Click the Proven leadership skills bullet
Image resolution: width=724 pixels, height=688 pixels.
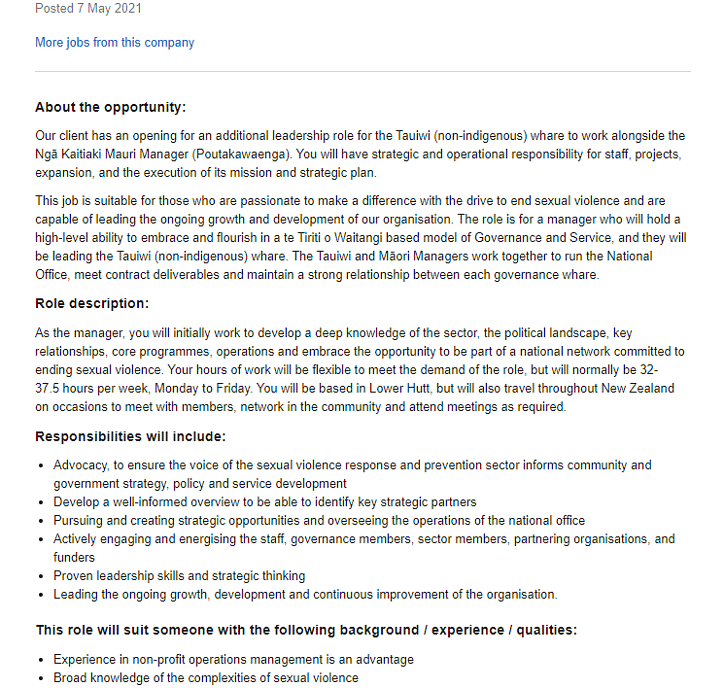click(179, 576)
